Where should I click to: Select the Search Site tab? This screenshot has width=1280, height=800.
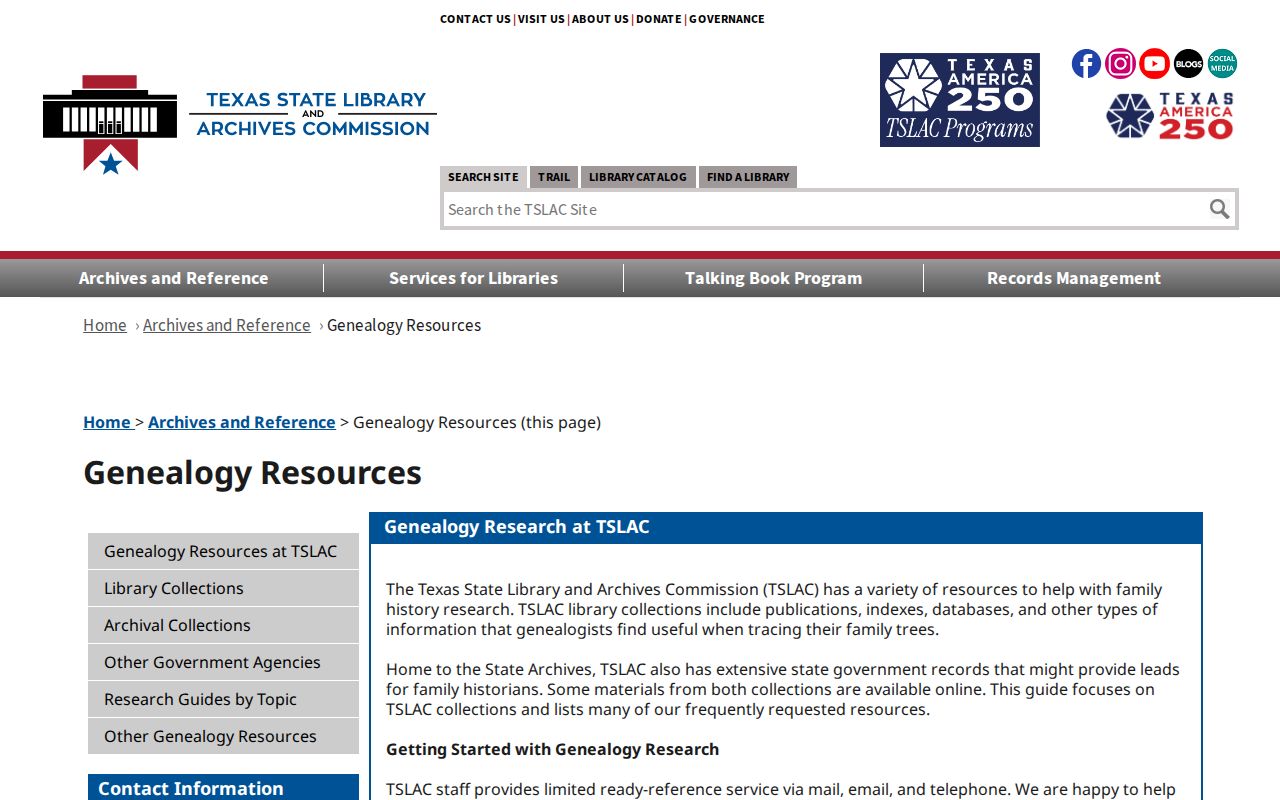(x=483, y=177)
